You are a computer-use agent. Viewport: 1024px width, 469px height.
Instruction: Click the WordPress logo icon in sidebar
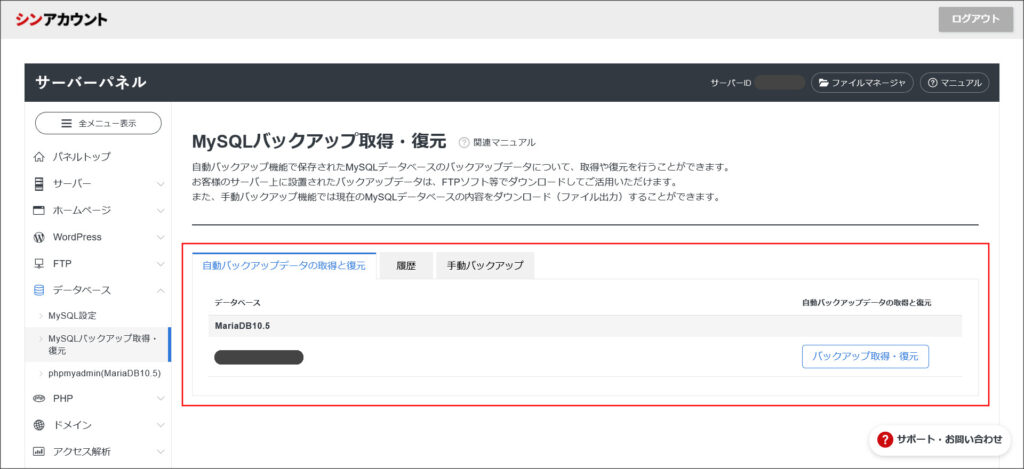[x=39, y=237]
